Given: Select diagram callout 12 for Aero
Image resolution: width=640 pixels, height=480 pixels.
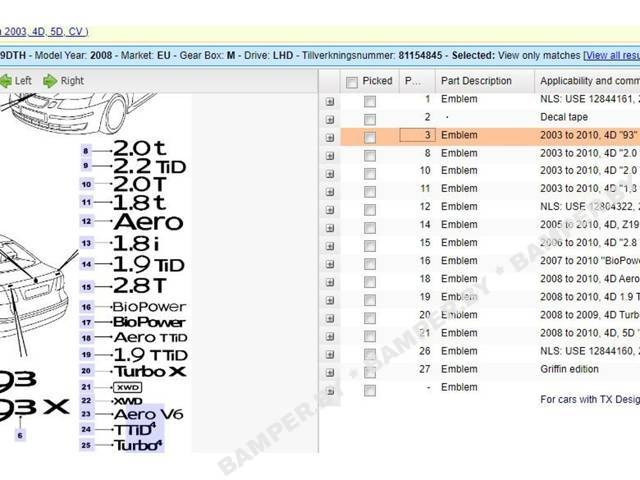Looking at the screenshot, I should (x=87, y=222).
